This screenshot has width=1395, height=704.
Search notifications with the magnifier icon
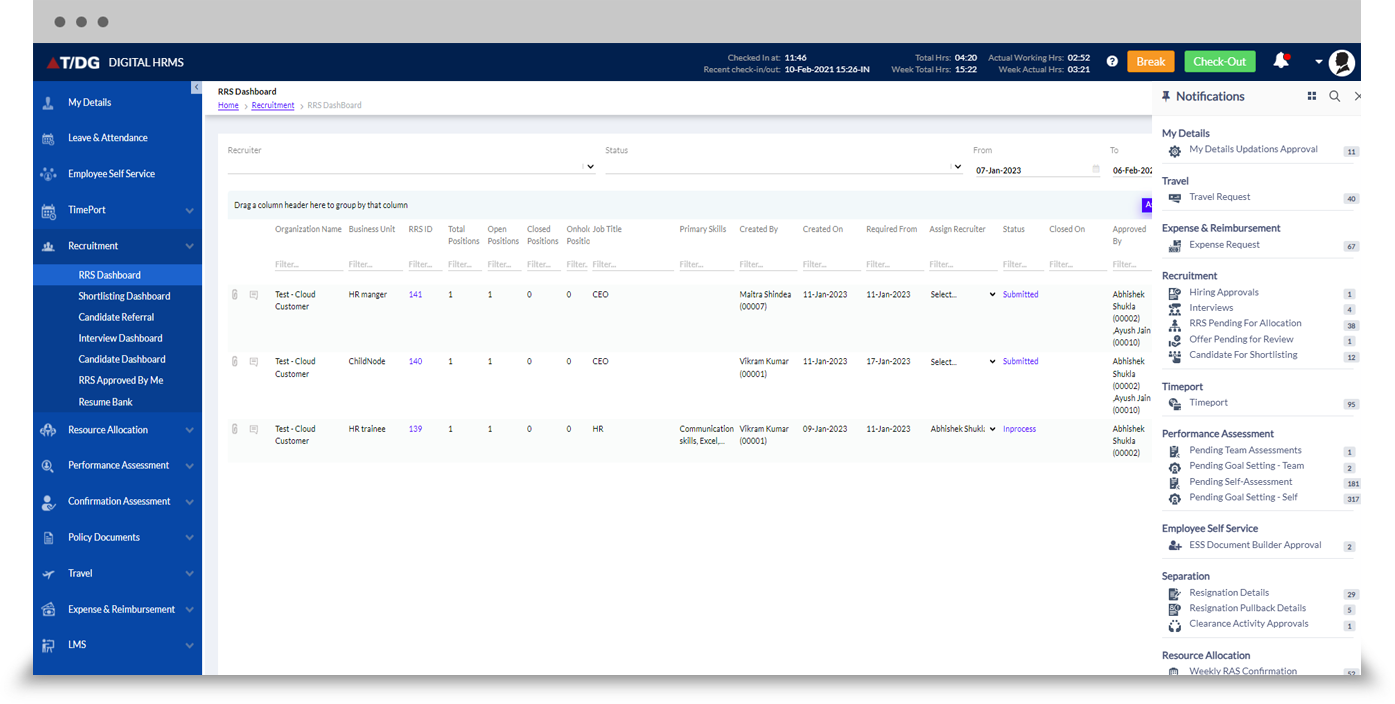1335,96
